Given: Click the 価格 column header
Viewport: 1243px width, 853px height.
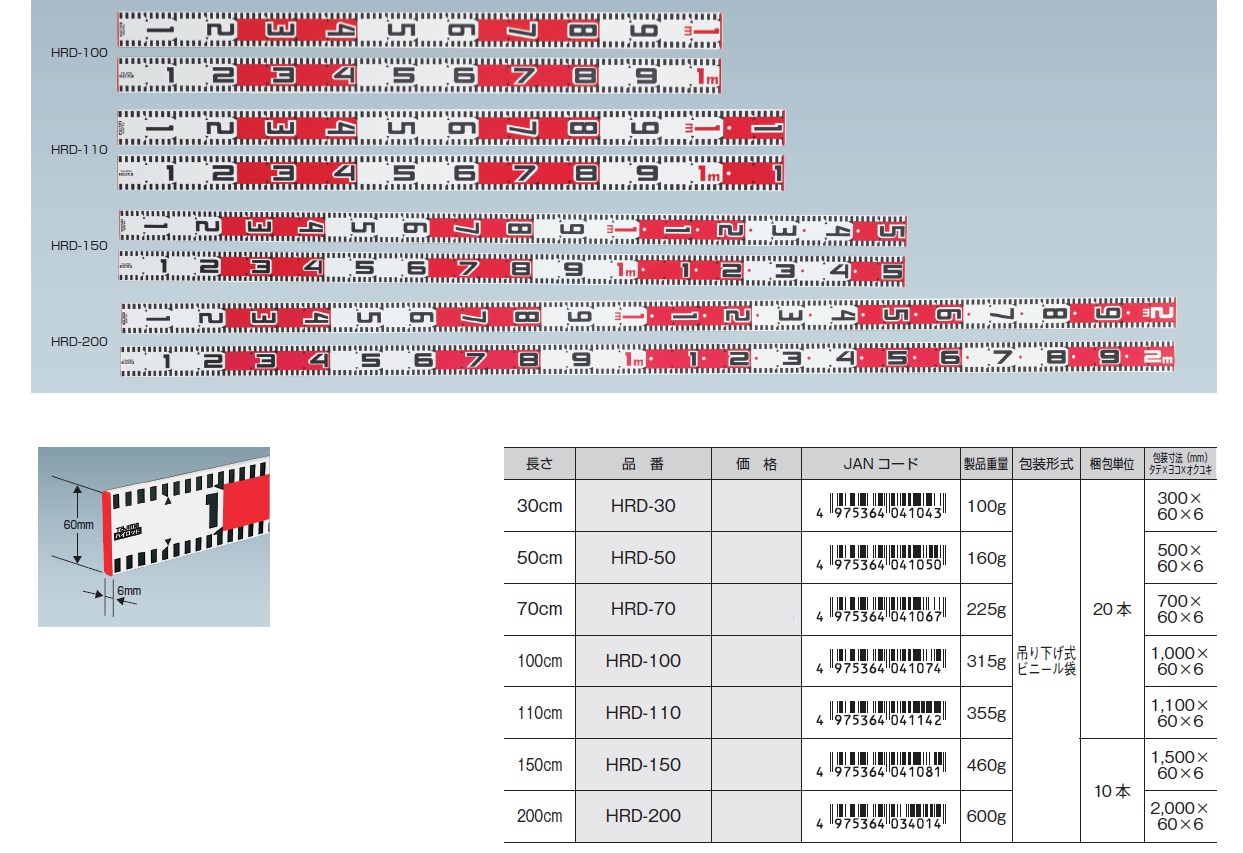Looking at the screenshot, I should 756,464.
